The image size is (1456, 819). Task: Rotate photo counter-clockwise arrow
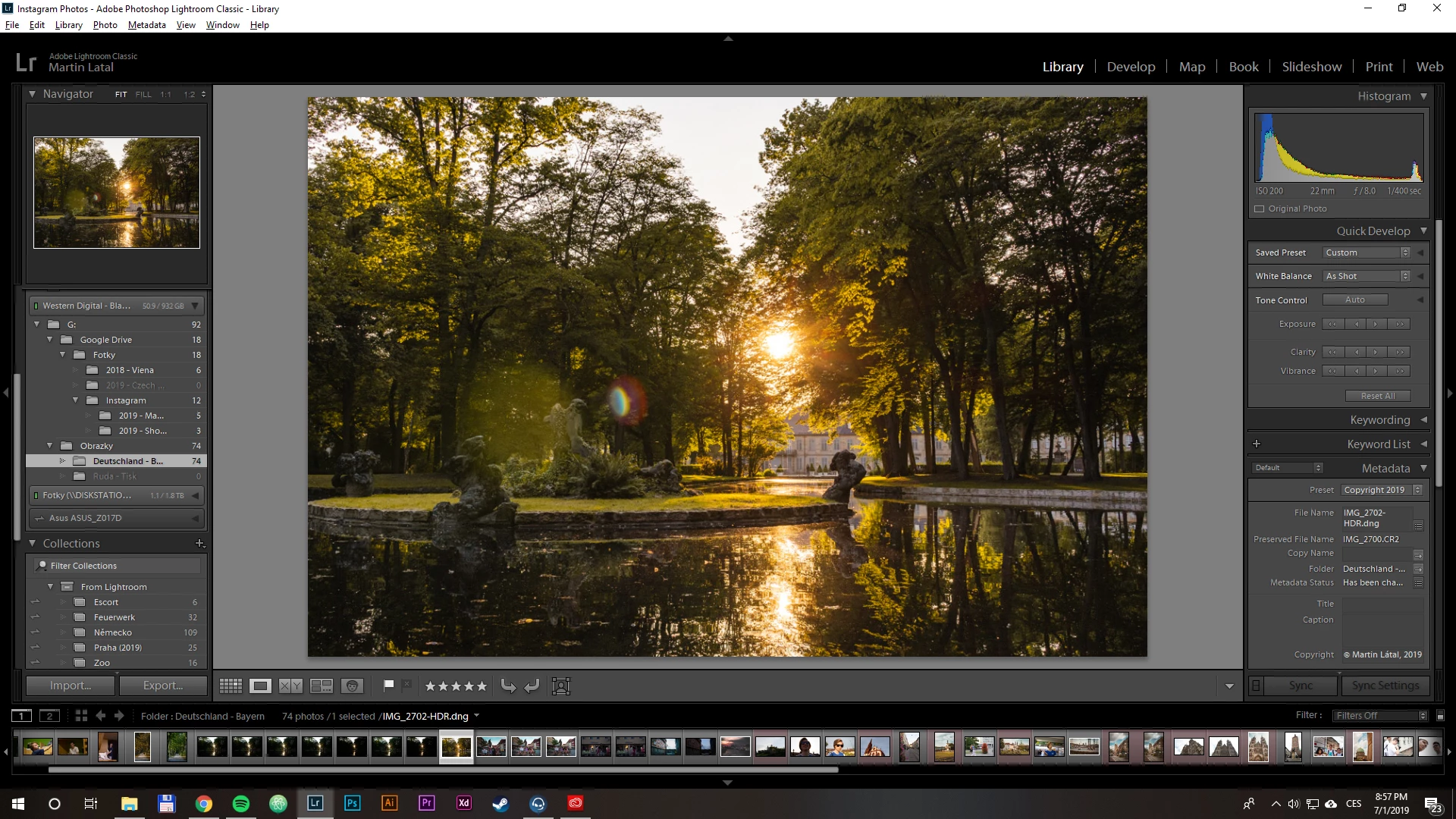point(508,686)
